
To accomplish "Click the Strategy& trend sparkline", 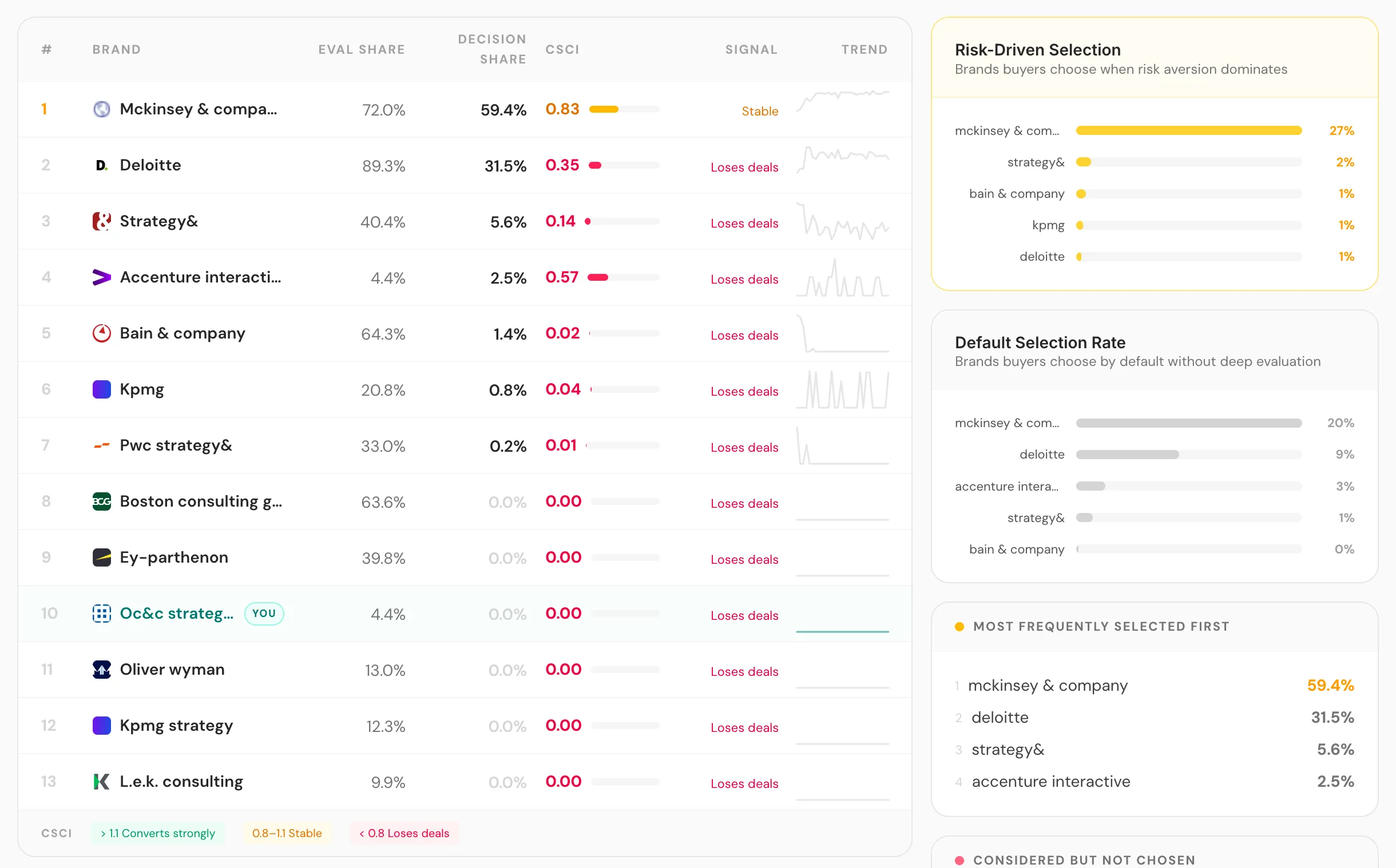I will click(842, 221).
